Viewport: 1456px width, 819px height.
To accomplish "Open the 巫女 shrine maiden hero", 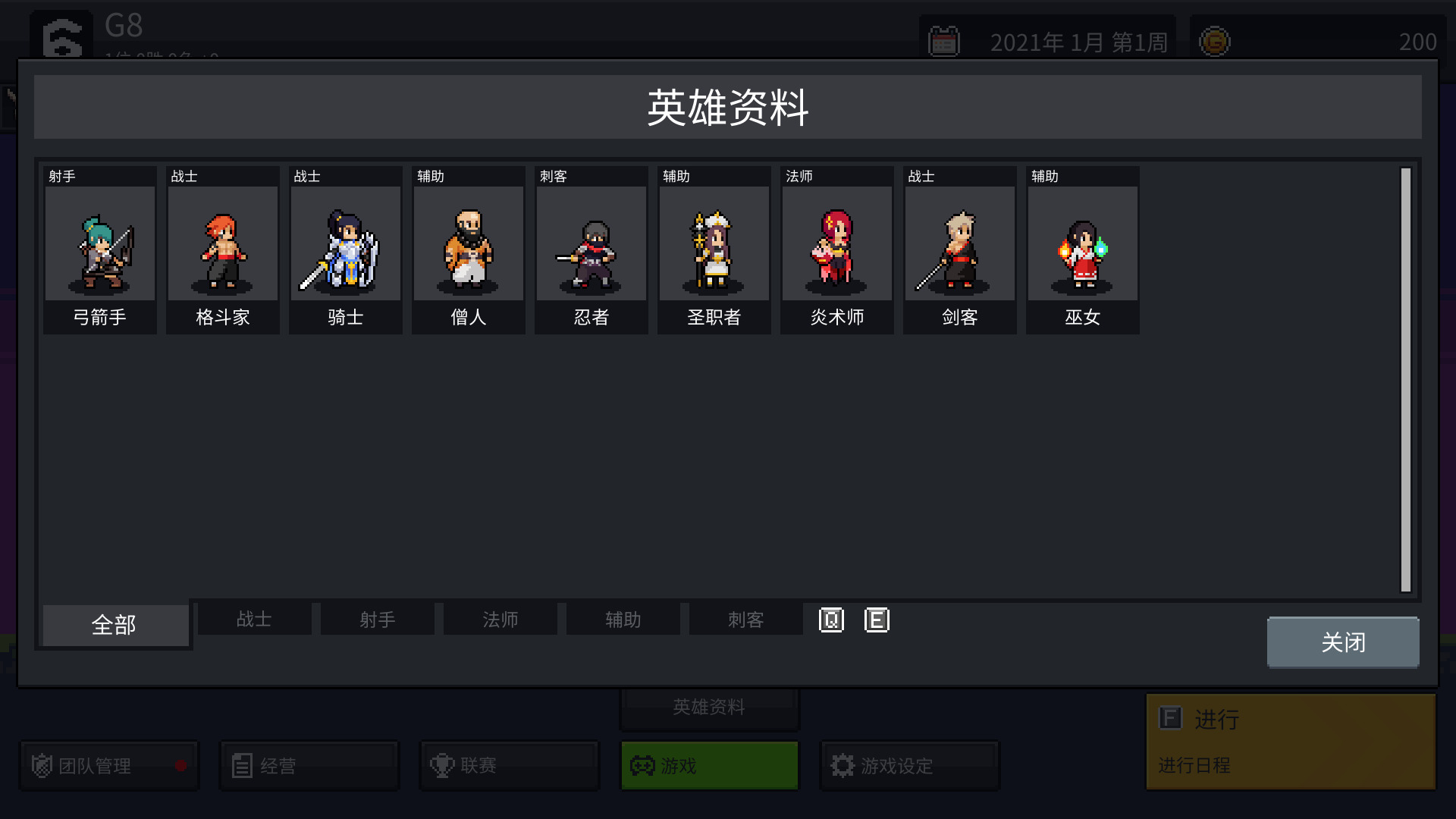I will [1083, 250].
